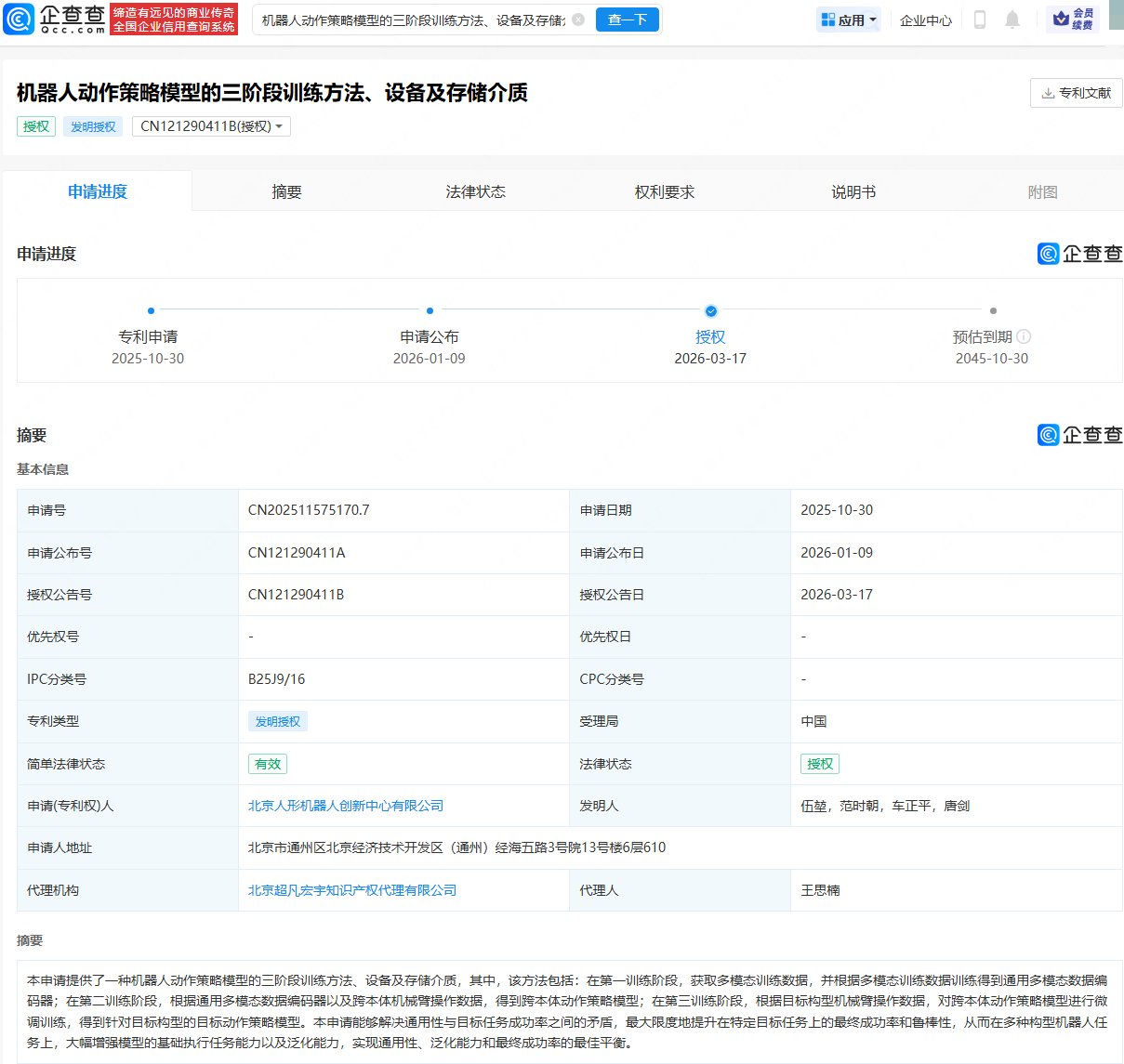
Task: Switch to the 法律状态 tab
Action: 475,191
